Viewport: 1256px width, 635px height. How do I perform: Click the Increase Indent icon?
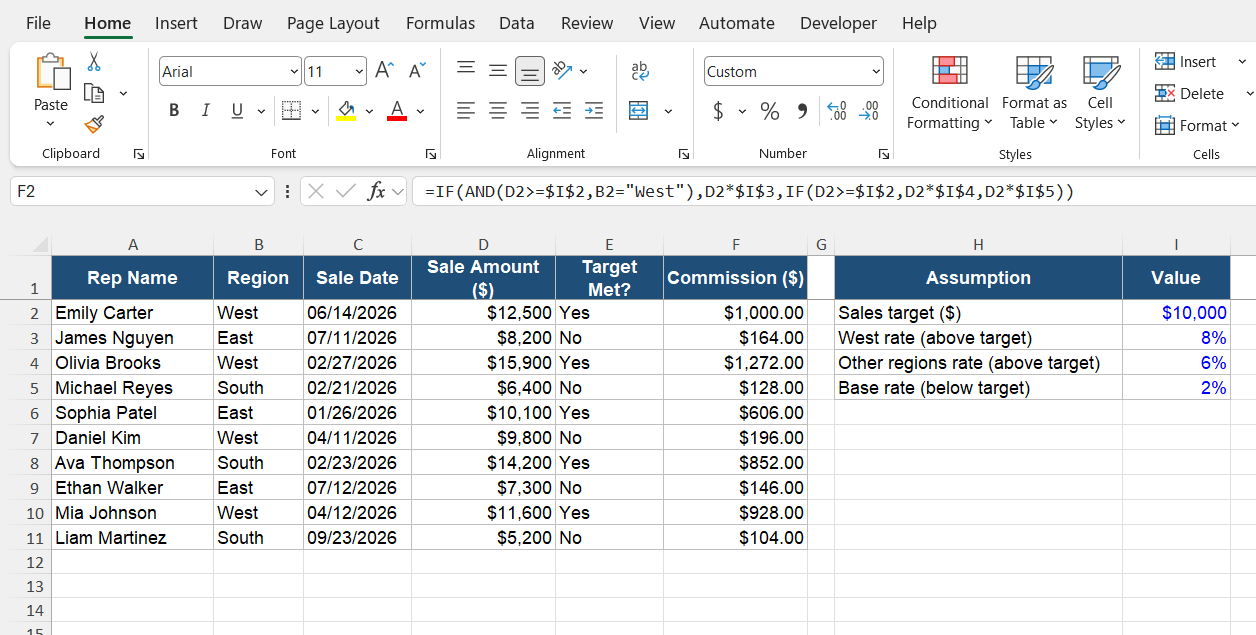(x=594, y=110)
